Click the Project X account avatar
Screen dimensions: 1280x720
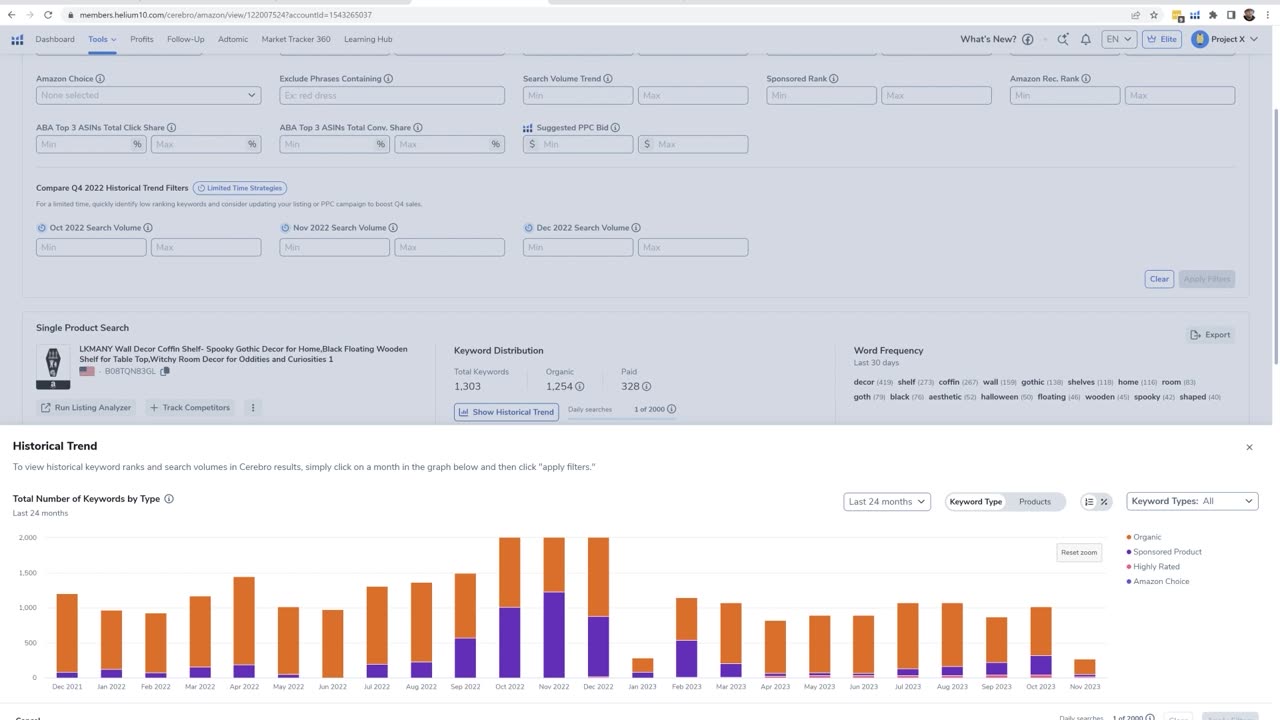1200,40
